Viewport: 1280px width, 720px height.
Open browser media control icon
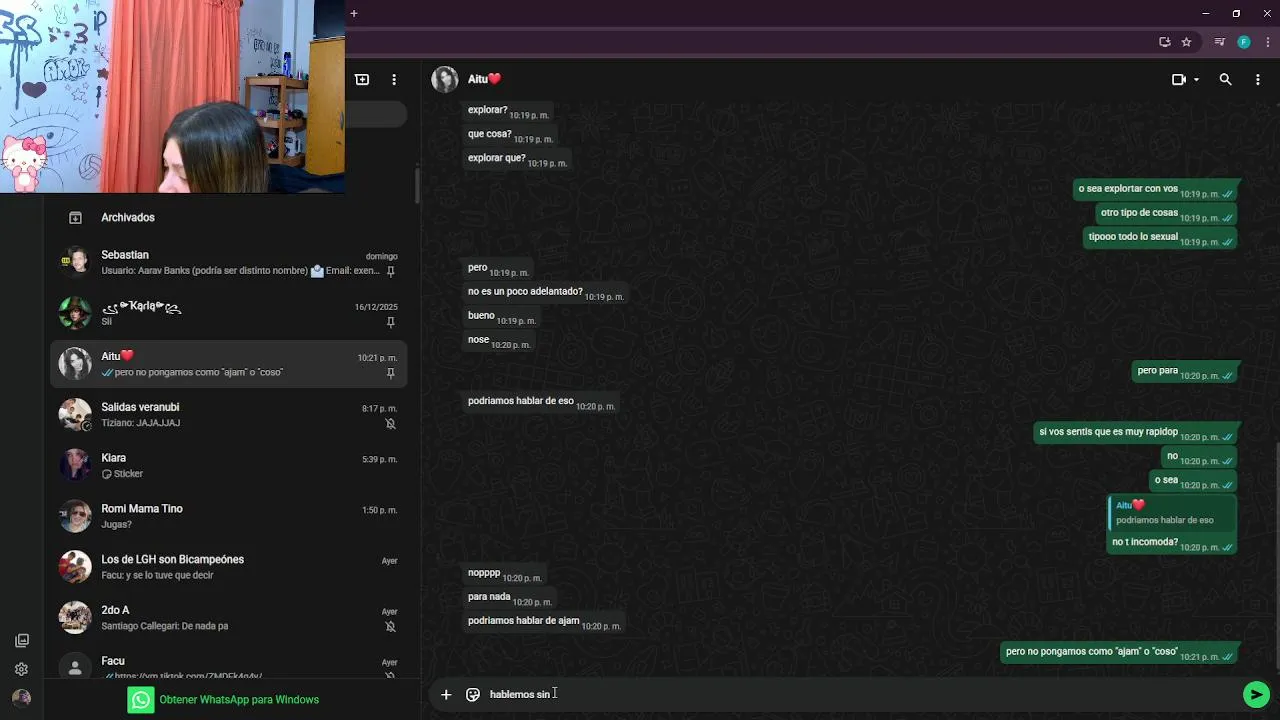(x=1219, y=42)
